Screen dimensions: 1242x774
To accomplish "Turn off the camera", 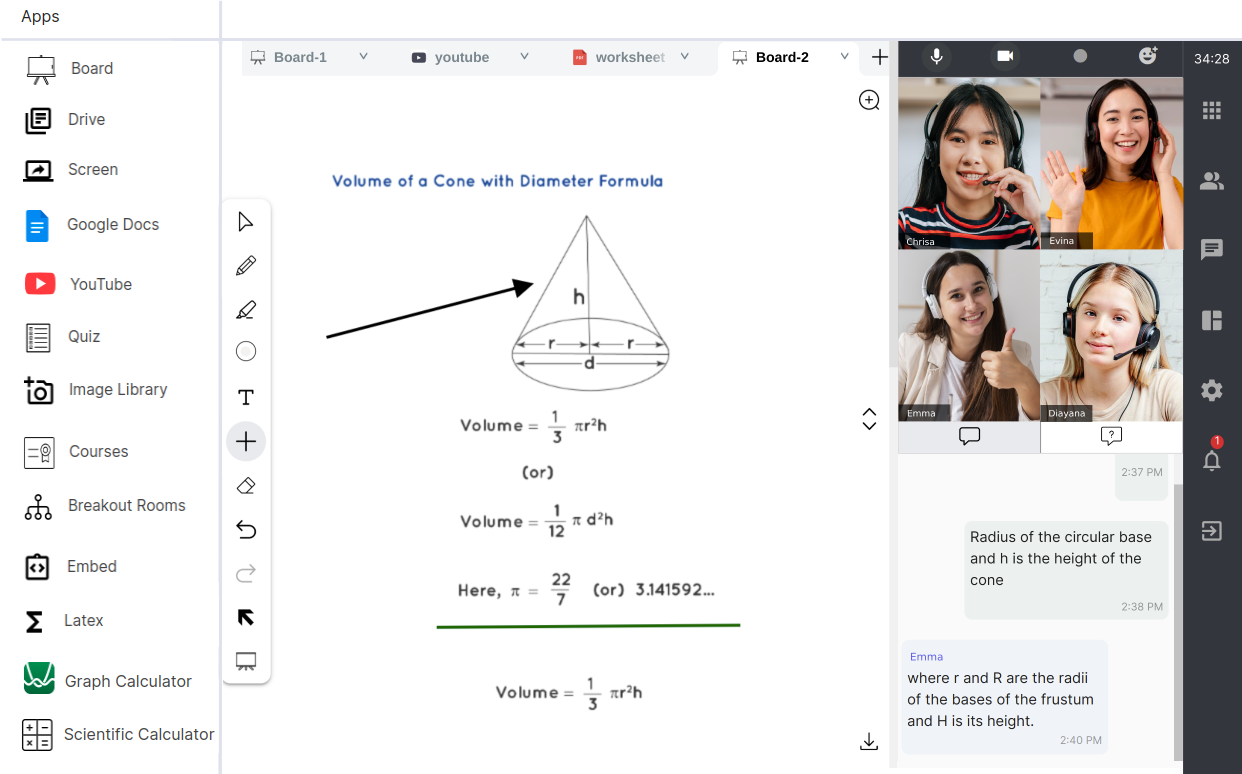I will pyautogui.click(x=1005, y=56).
